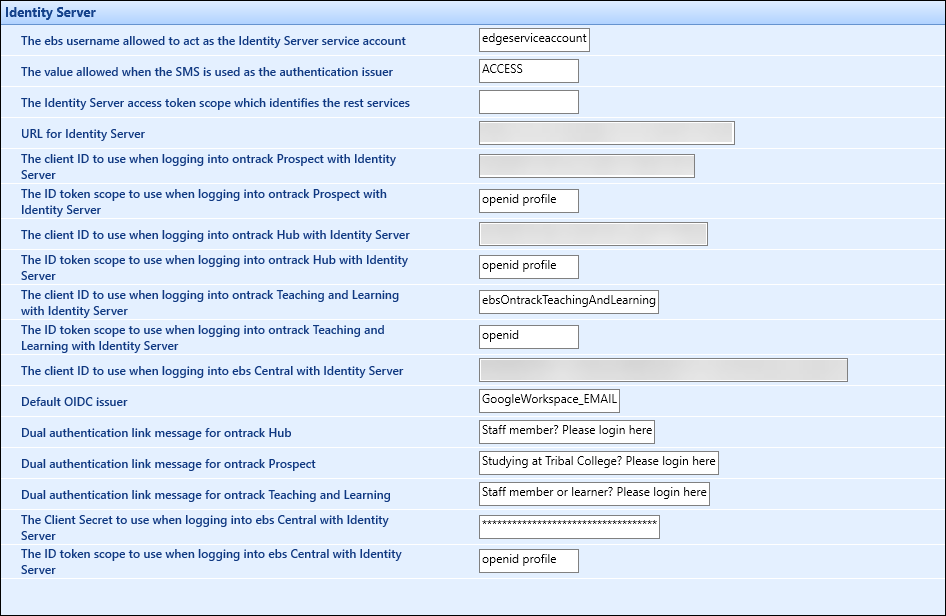Edit the ontrack Prospect ID token scope field
The image size is (946, 616).
point(528,201)
